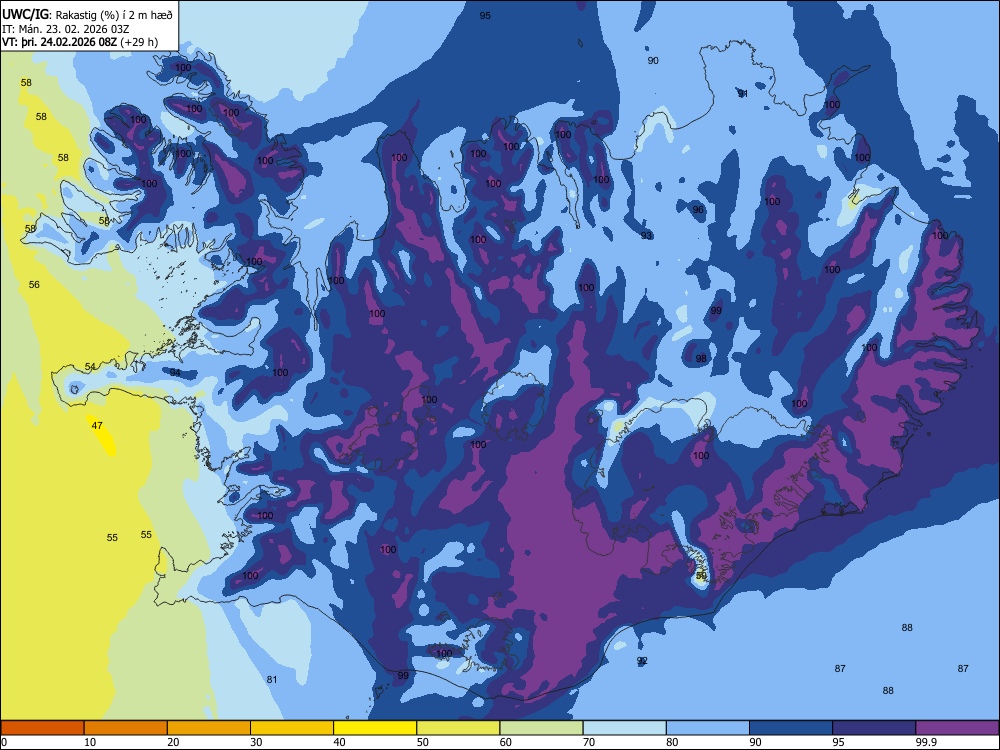
Task: Click the map value 96 on the map
Action: point(698,209)
